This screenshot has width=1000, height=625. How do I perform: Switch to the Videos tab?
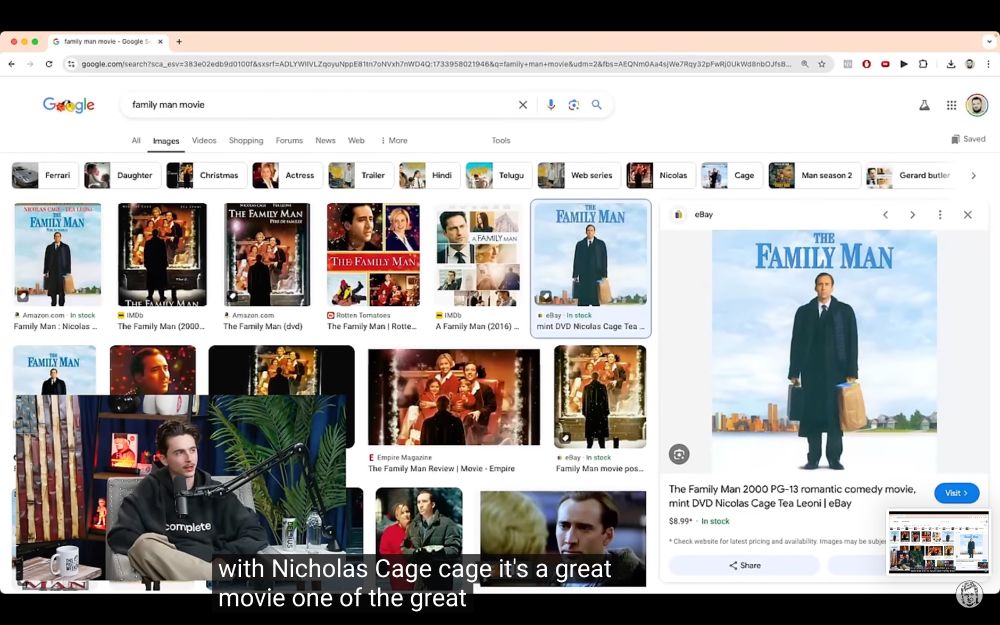pyautogui.click(x=204, y=140)
